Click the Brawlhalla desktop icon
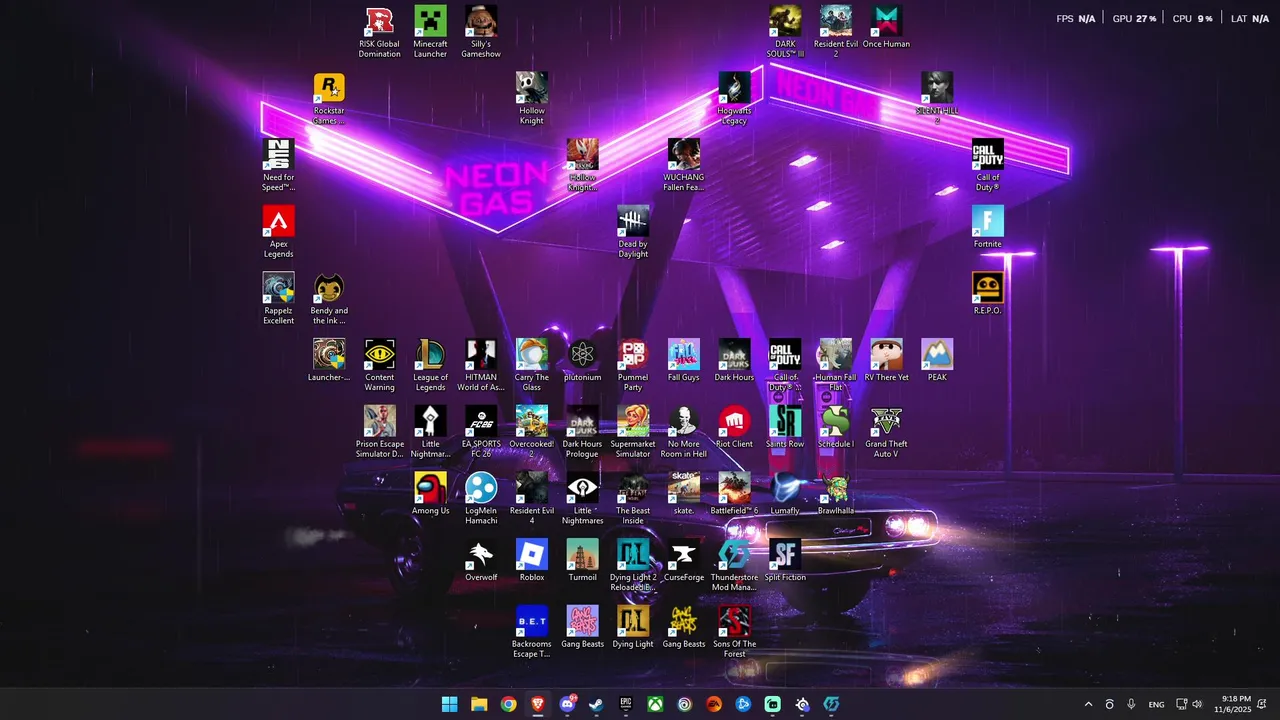 pyautogui.click(x=836, y=493)
